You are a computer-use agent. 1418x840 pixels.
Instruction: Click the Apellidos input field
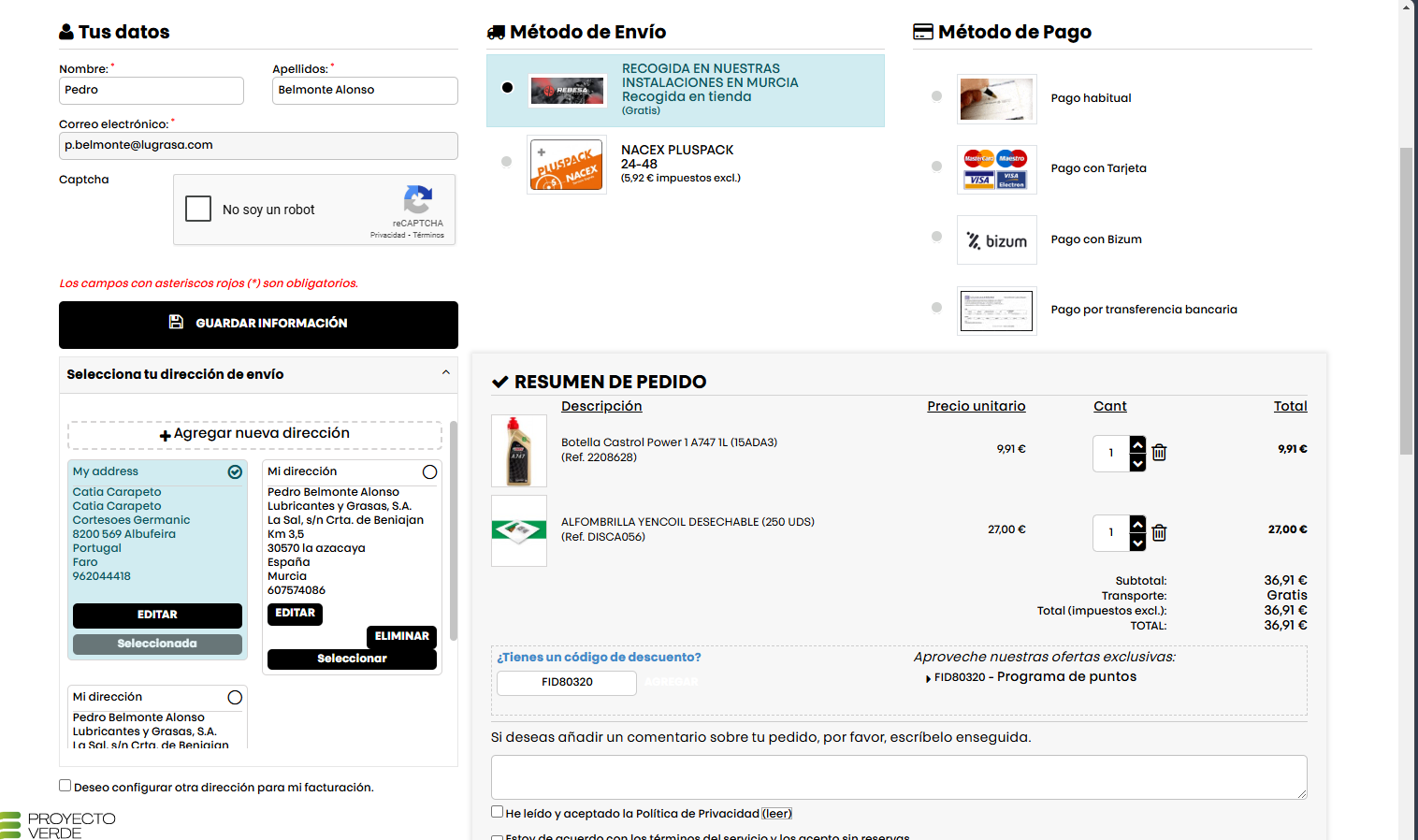tap(365, 91)
